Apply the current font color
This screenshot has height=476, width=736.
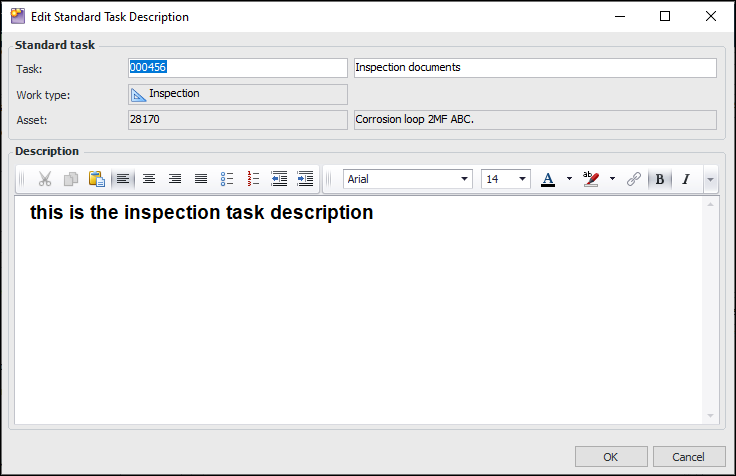tap(548, 179)
